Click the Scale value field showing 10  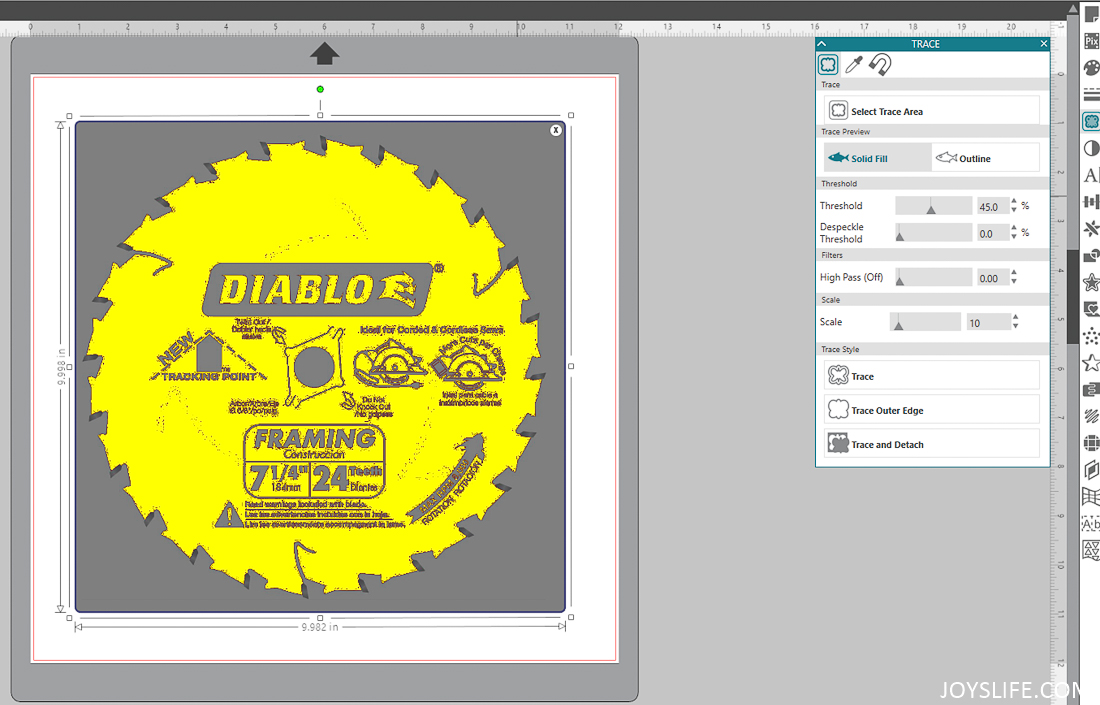tap(988, 323)
